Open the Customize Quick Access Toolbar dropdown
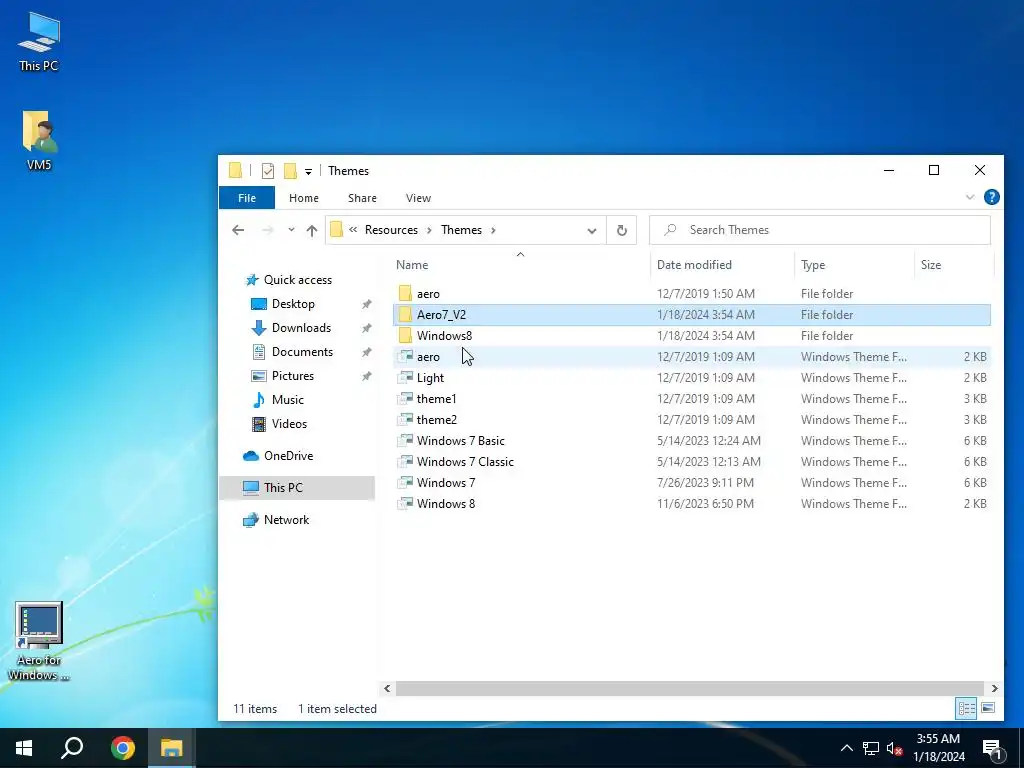 tap(308, 172)
